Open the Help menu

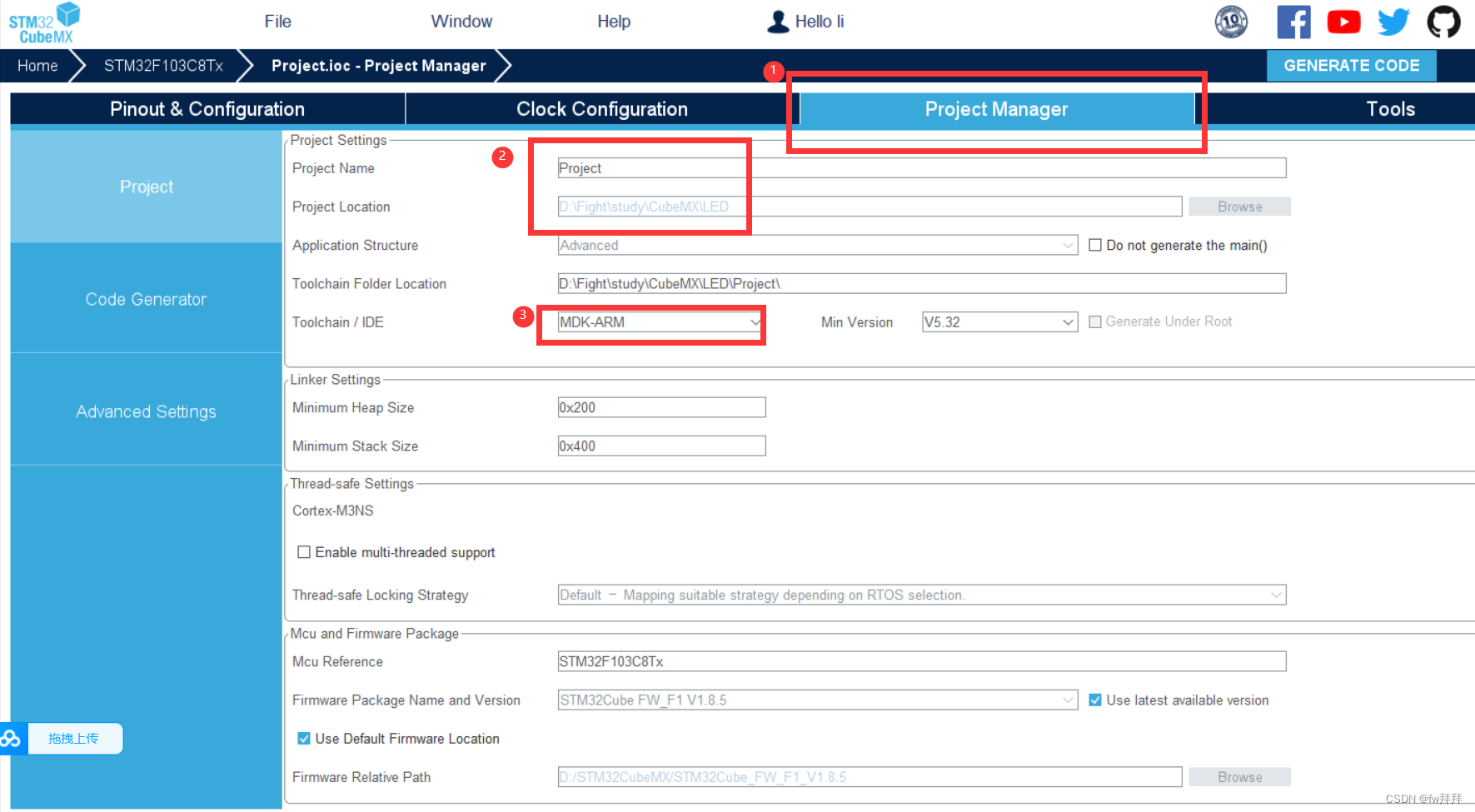tap(614, 22)
